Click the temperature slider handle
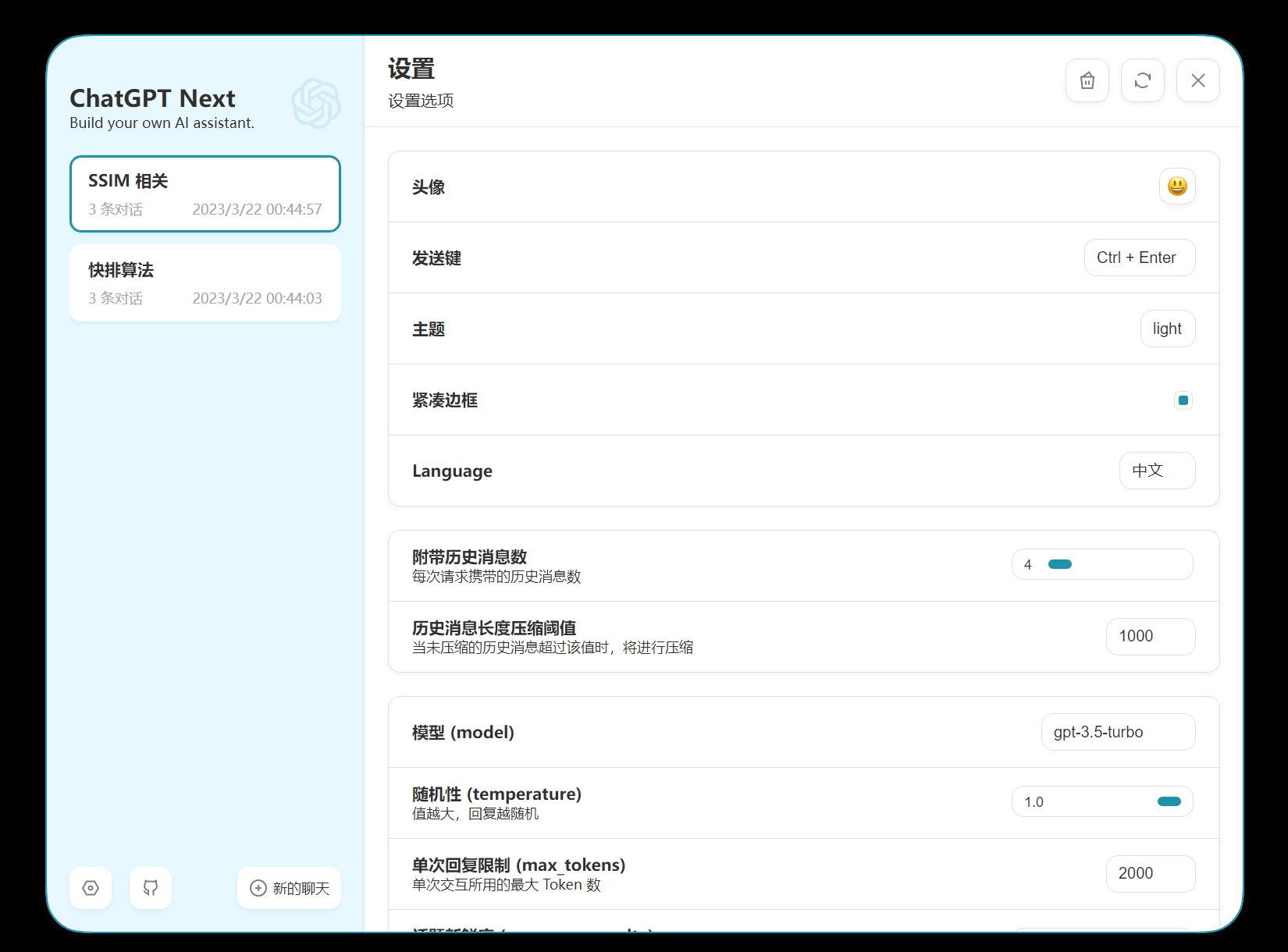 (1169, 801)
